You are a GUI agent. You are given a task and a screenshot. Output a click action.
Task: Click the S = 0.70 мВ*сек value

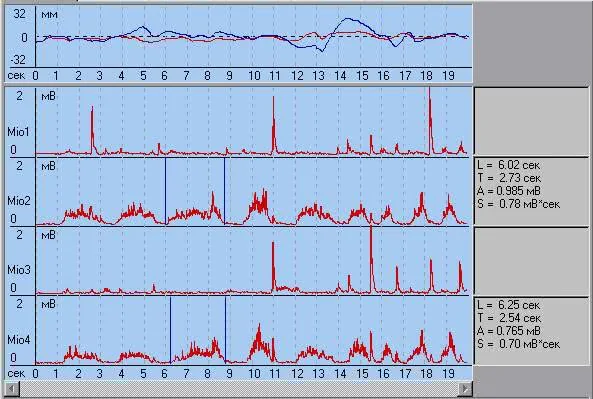click(x=518, y=344)
